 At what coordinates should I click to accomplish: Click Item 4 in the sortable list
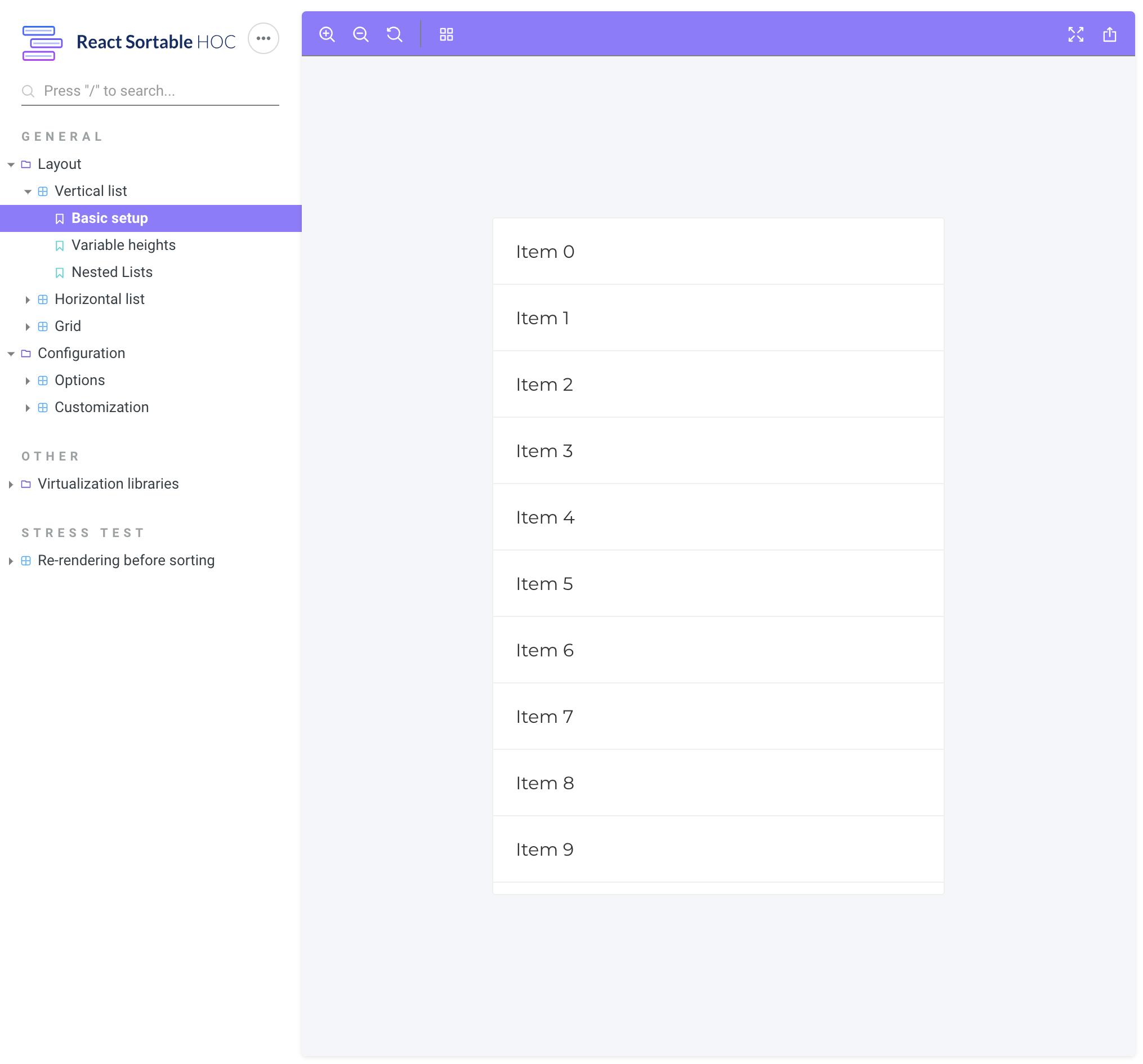717,517
